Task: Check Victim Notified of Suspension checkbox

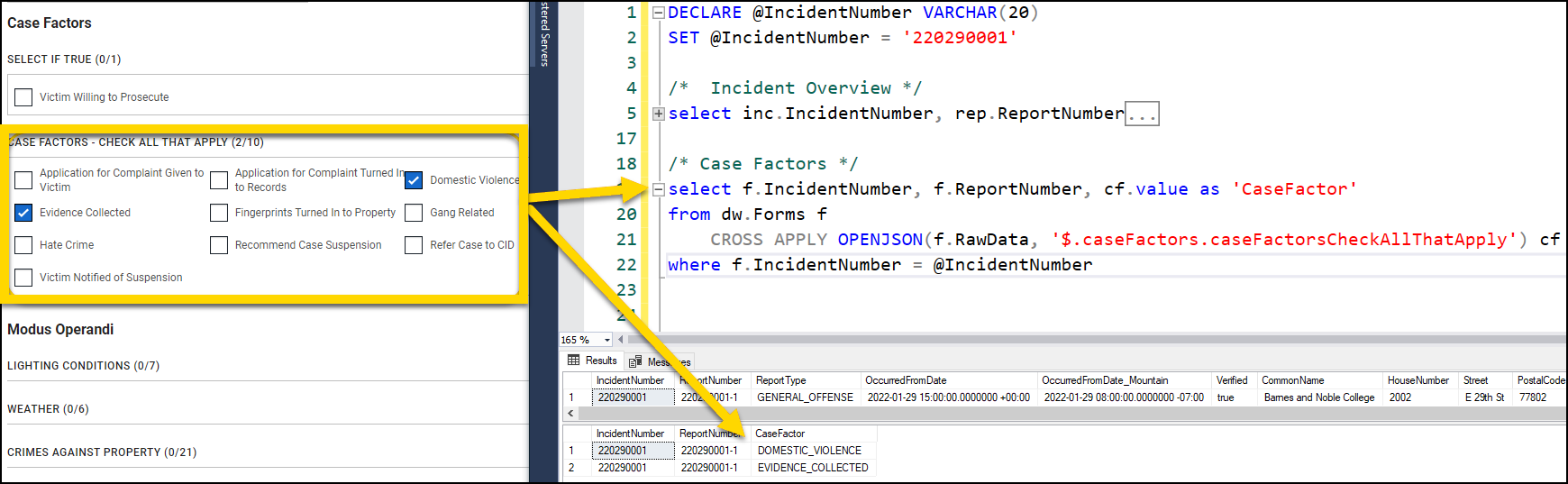Action: click(23, 278)
